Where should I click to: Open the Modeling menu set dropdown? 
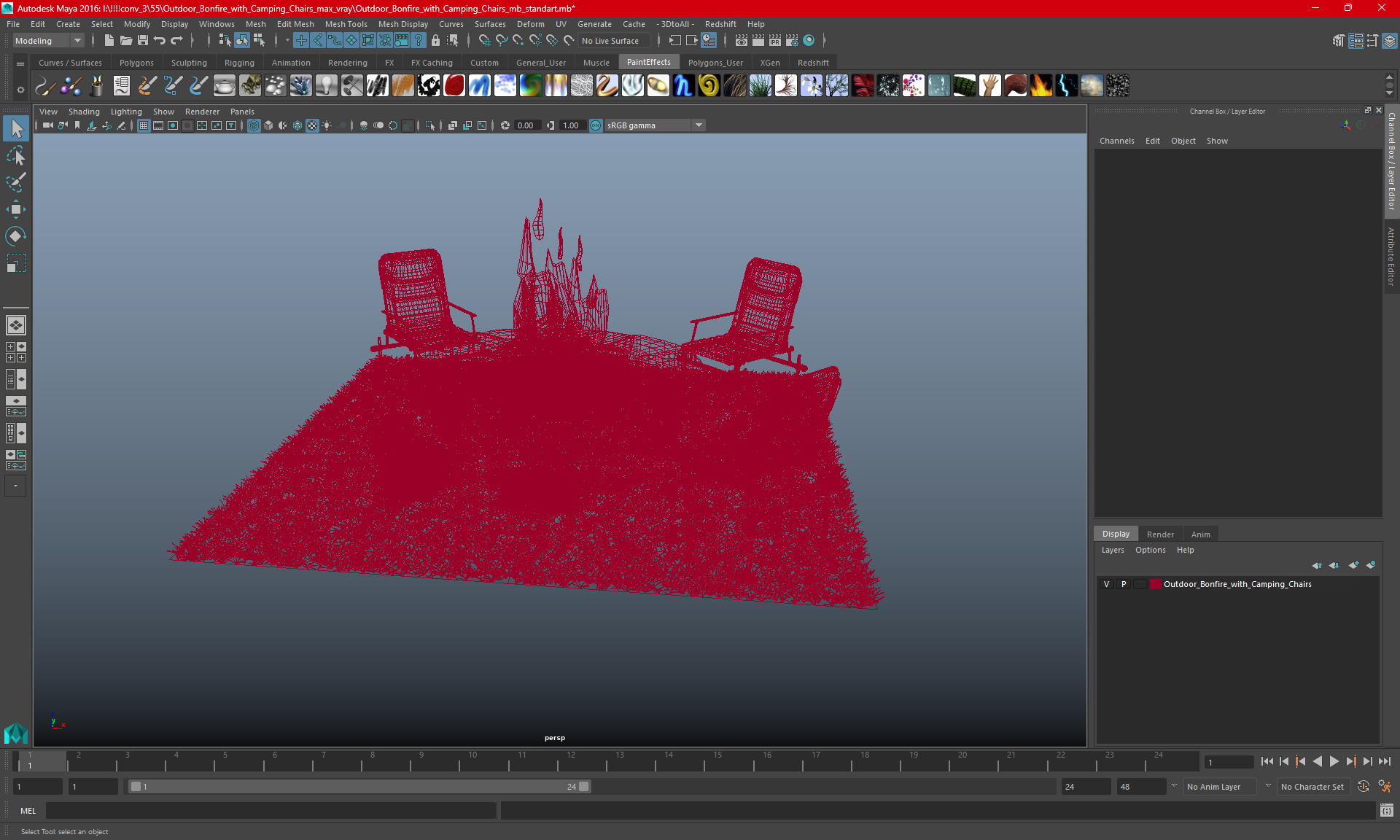pyautogui.click(x=48, y=41)
